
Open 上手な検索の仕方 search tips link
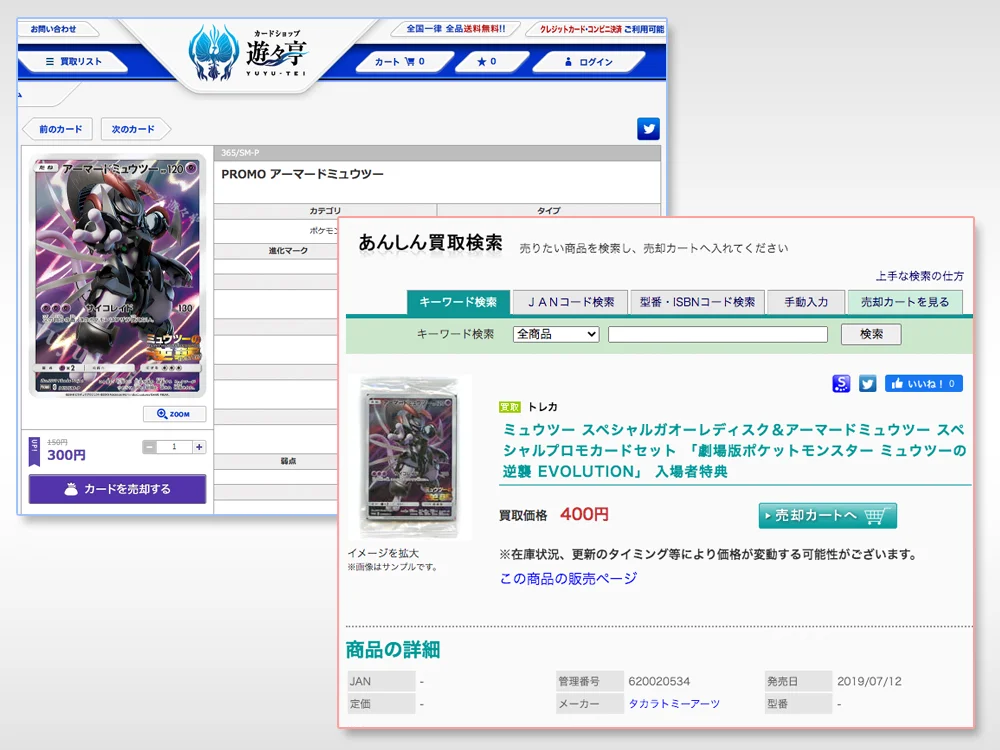click(x=920, y=276)
